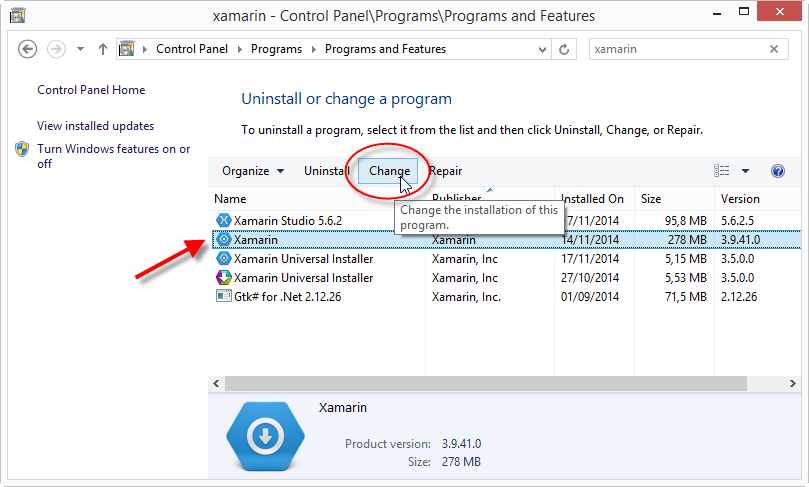The width and height of the screenshot is (809, 487).
Task: Select Programs and Features breadcrumb
Action: (385, 49)
